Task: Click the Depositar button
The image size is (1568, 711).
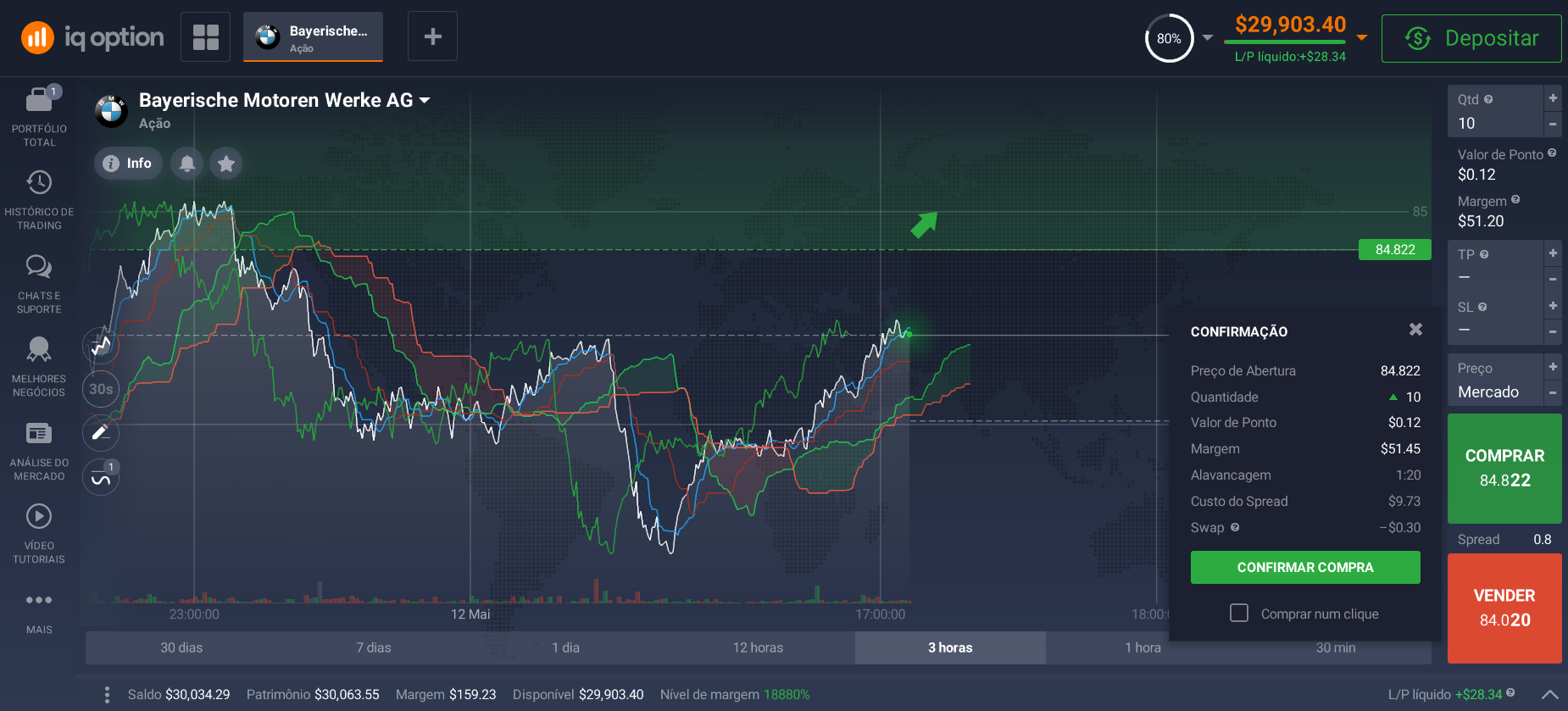Action: [x=1471, y=38]
